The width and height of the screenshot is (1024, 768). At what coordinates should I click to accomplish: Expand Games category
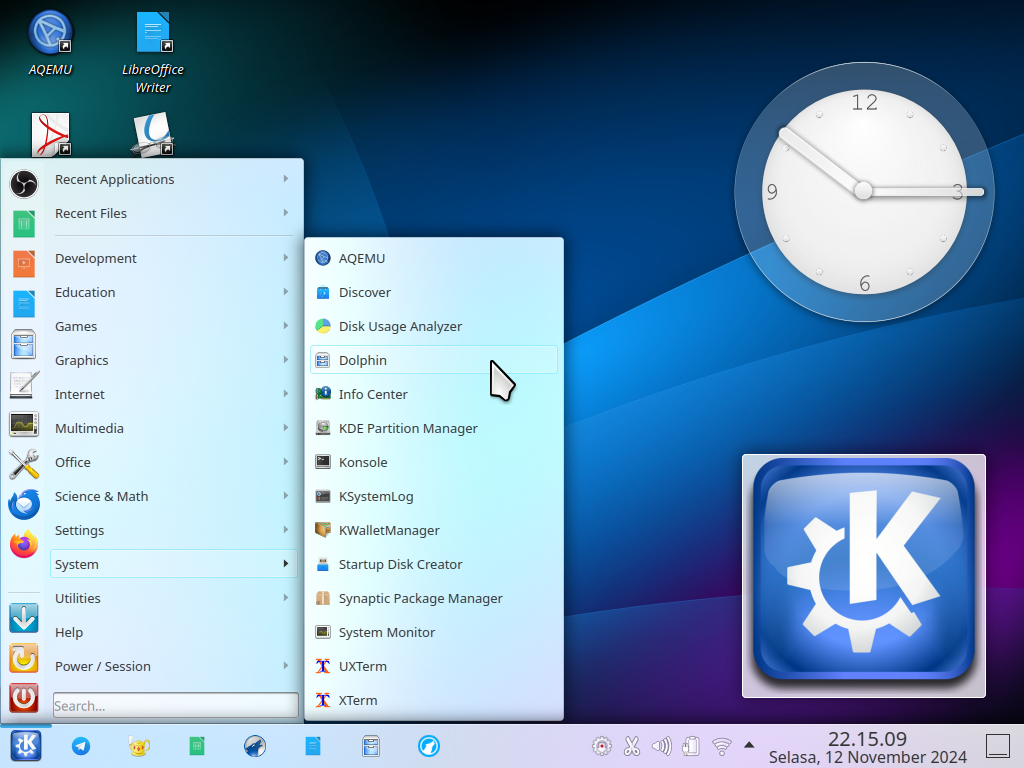[174, 326]
